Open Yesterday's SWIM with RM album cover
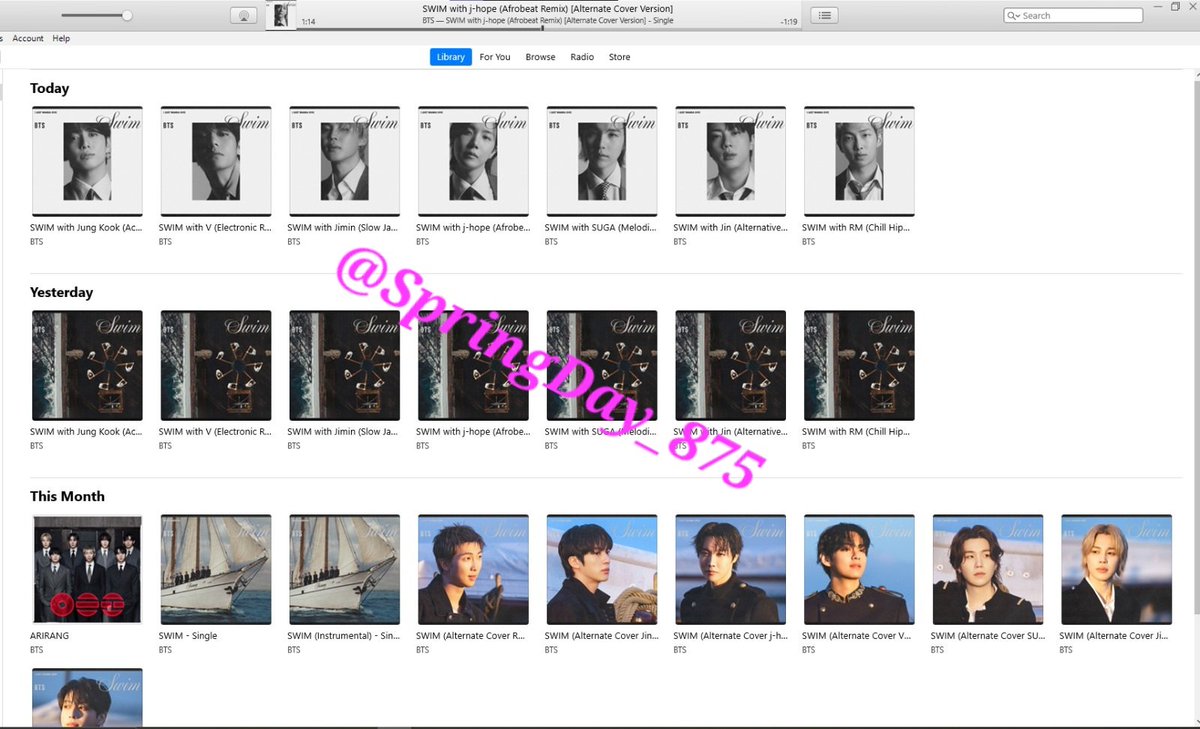1200x729 pixels. (x=859, y=365)
